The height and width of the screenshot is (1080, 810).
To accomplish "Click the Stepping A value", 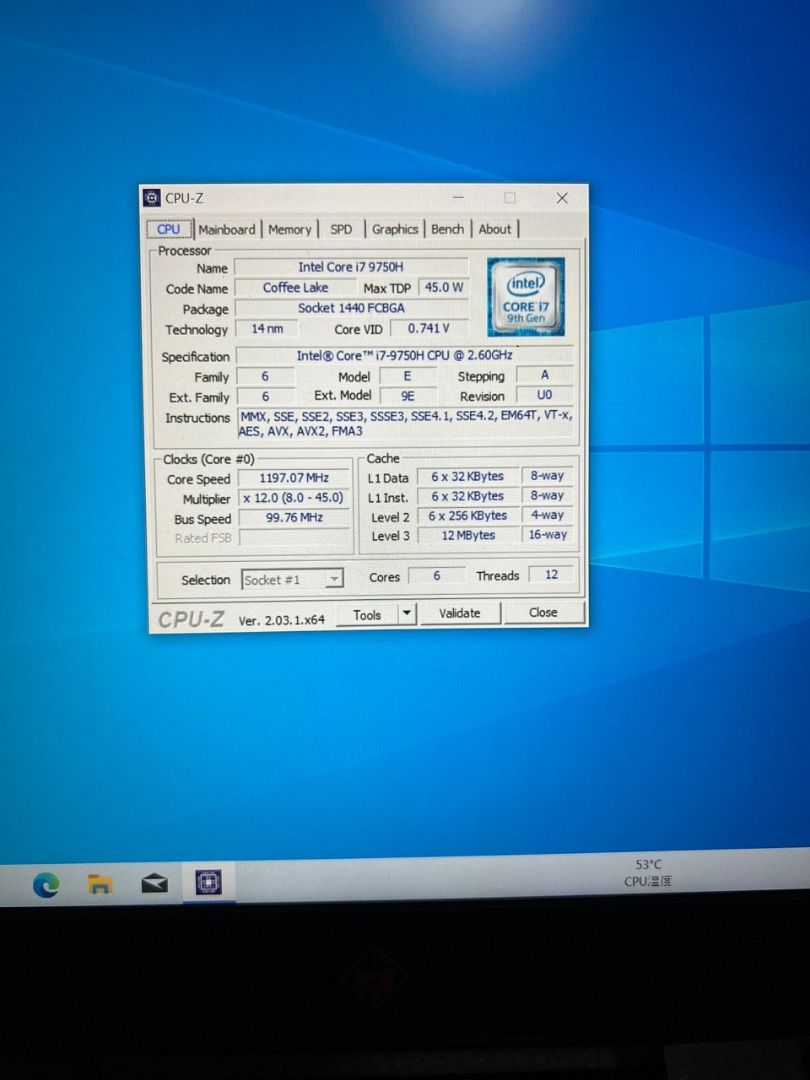I will click(544, 375).
